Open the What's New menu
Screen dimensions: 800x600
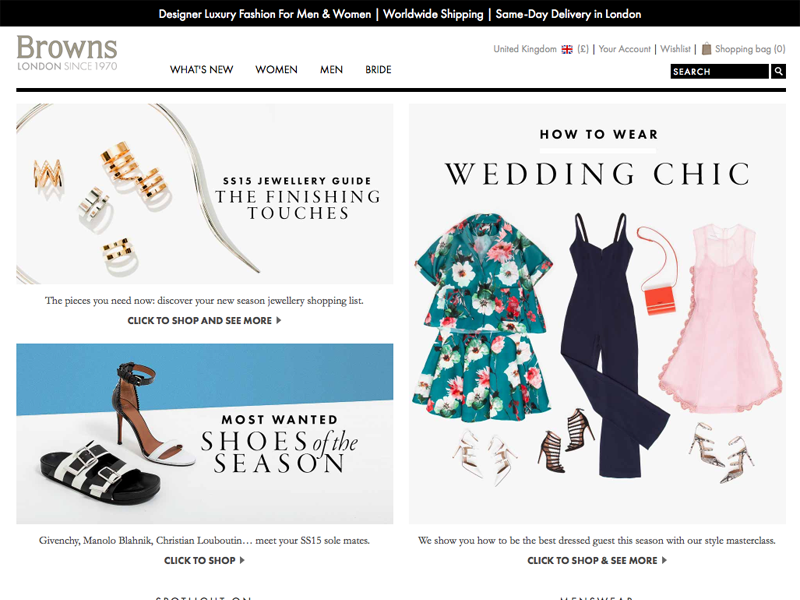click(x=202, y=69)
